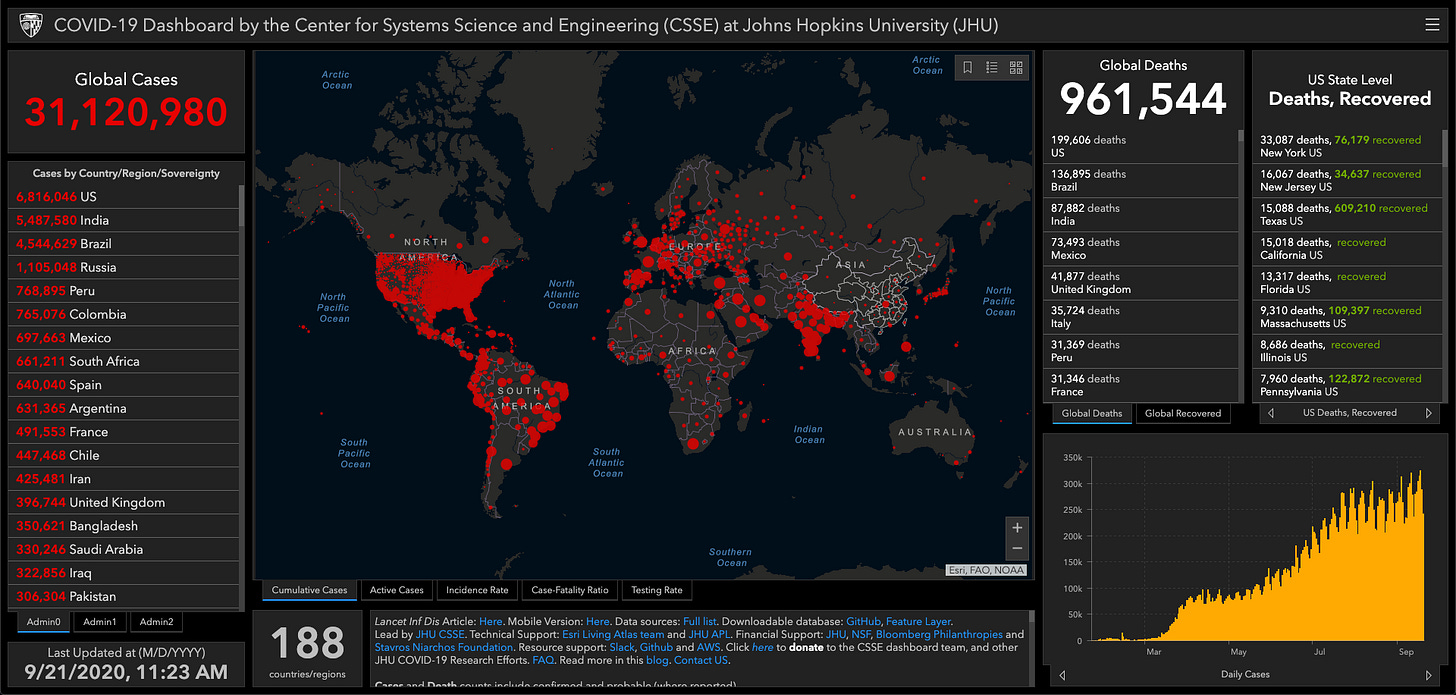Open the AWS link
1456x695 pixels.
coord(708,647)
